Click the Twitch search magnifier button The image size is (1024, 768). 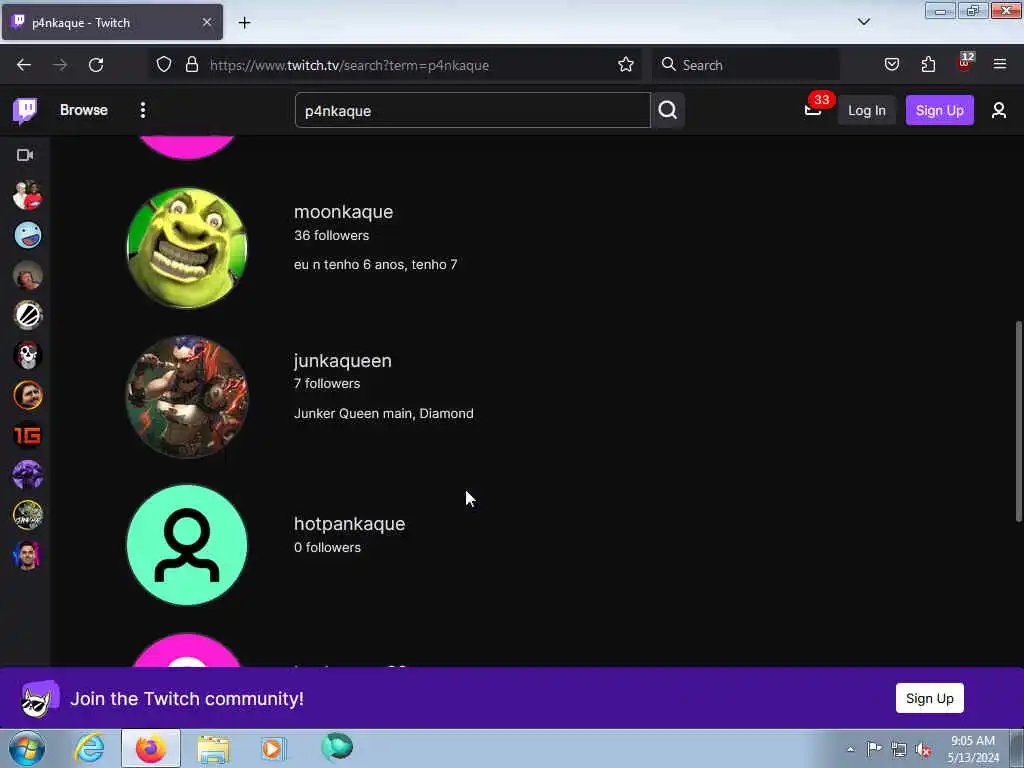pyautogui.click(x=667, y=110)
